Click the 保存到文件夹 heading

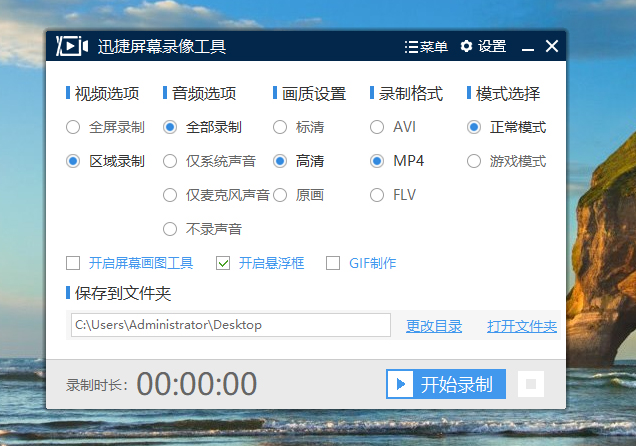tap(123, 293)
